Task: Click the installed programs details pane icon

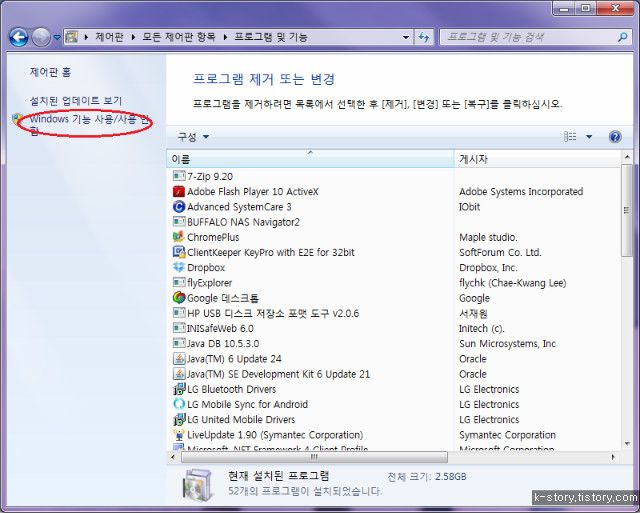Action: click(198, 485)
